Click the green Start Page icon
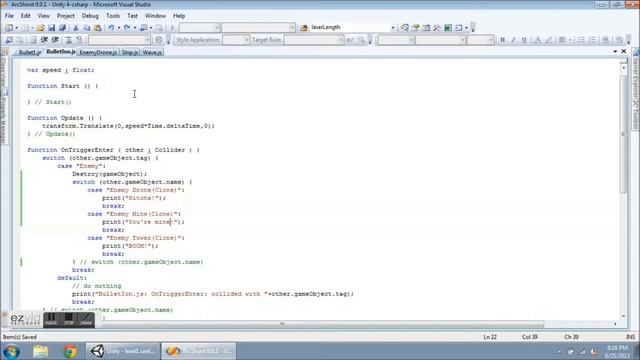640x360 pixels. click(448, 28)
